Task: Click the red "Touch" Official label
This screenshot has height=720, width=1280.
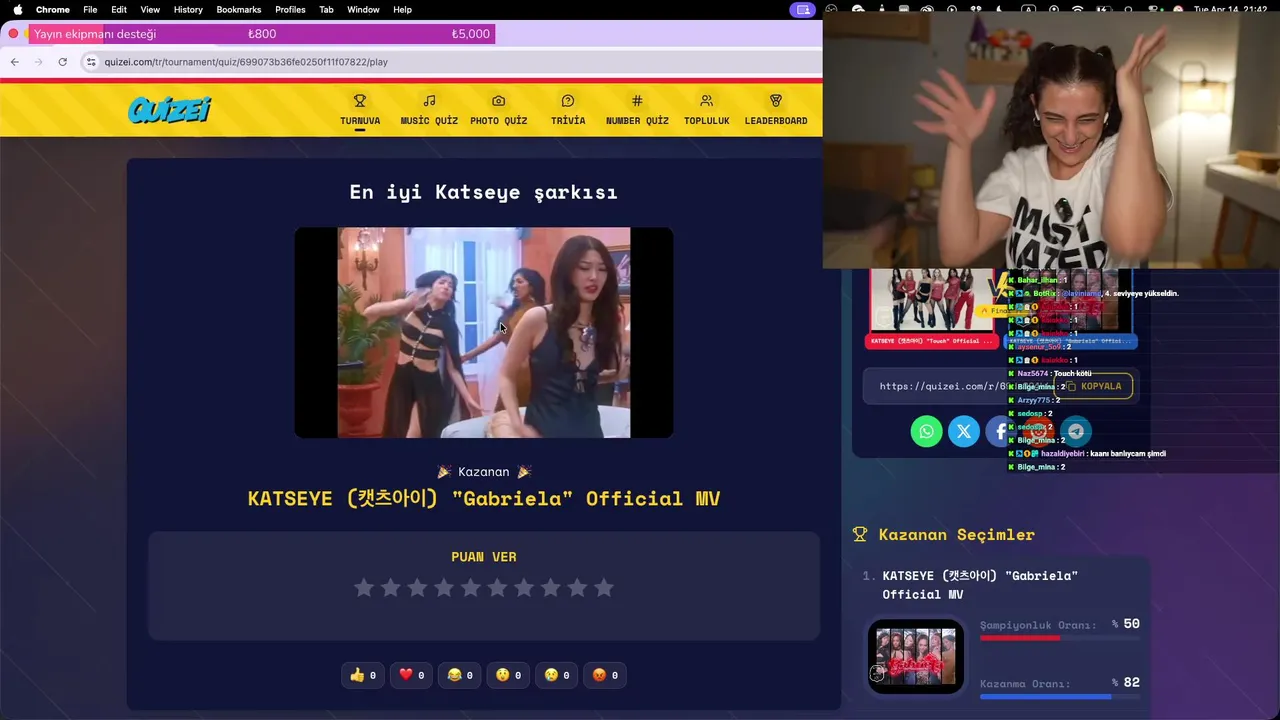Action: pos(931,341)
